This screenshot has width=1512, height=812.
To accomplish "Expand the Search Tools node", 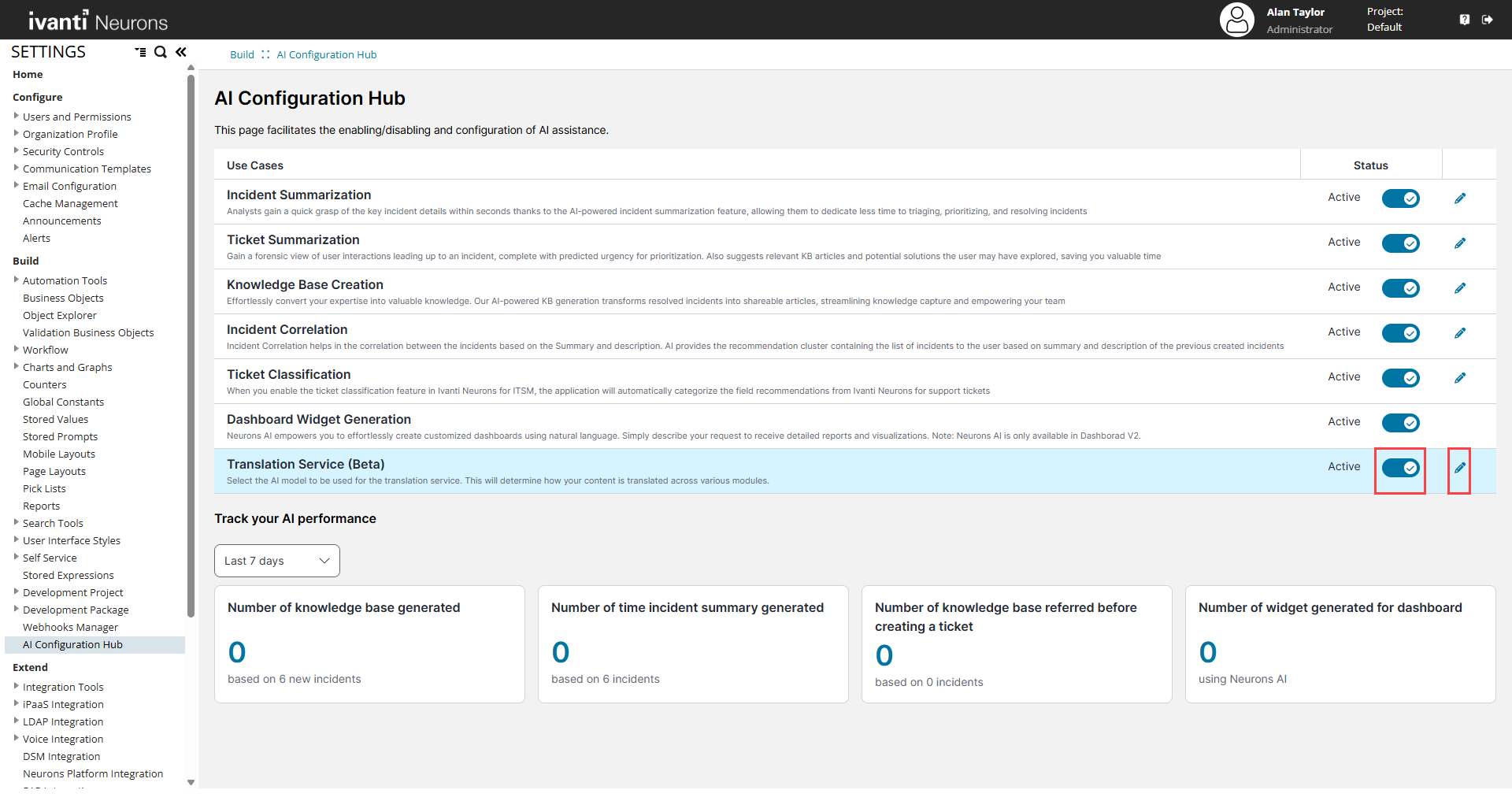I will 16,522.
